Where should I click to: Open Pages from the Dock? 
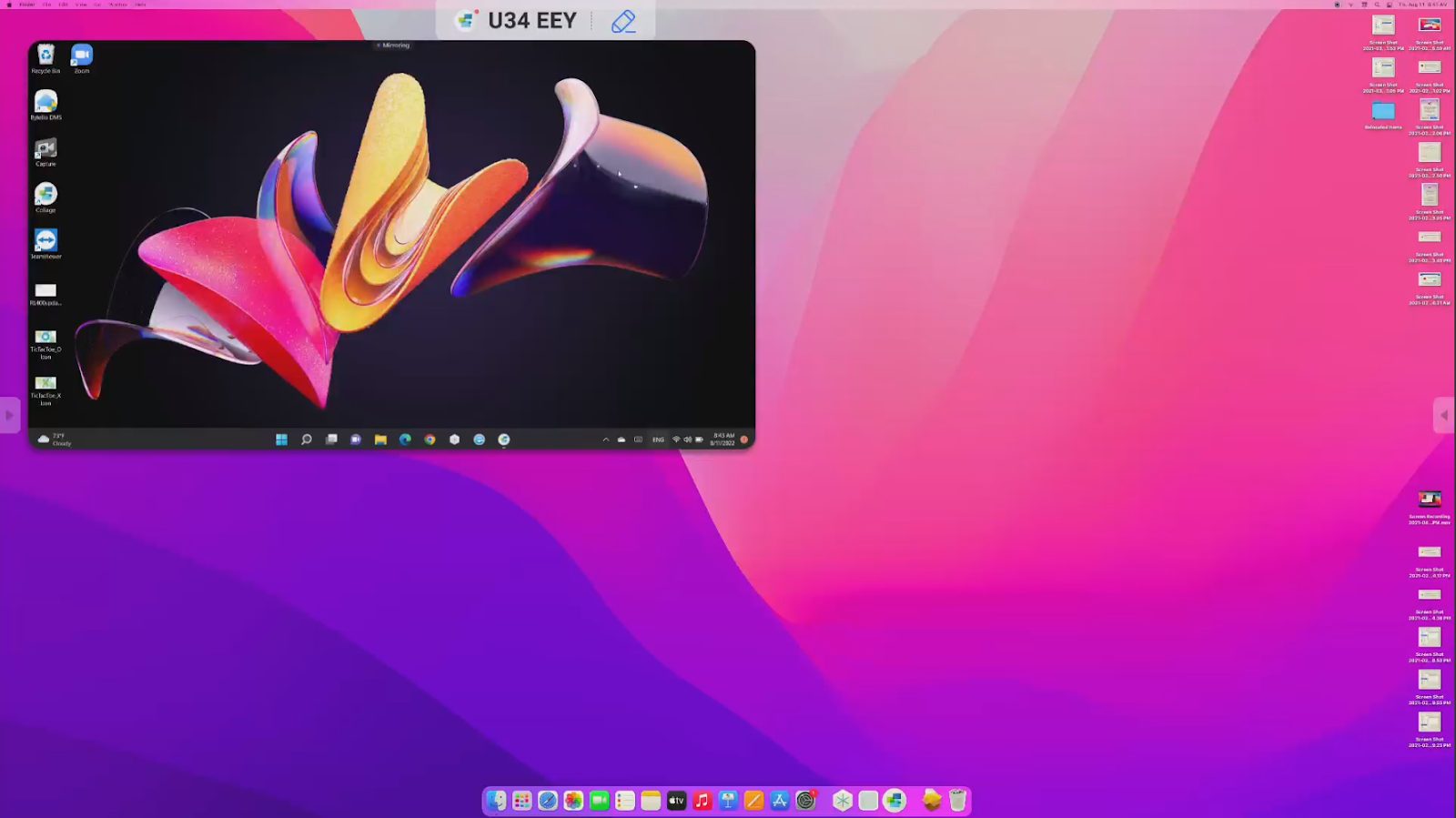[x=753, y=801]
